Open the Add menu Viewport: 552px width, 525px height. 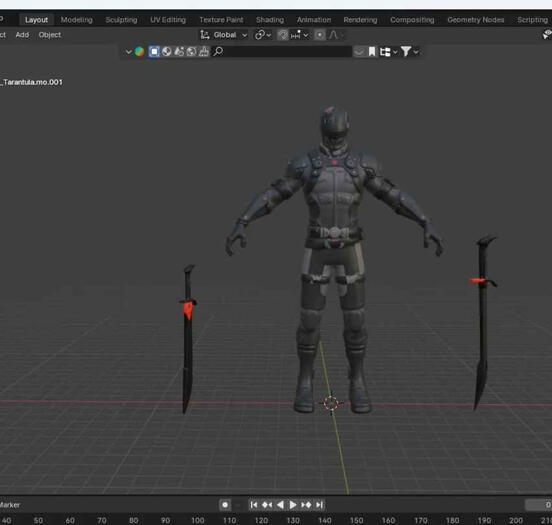pyautogui.click(x=22, y=35)
